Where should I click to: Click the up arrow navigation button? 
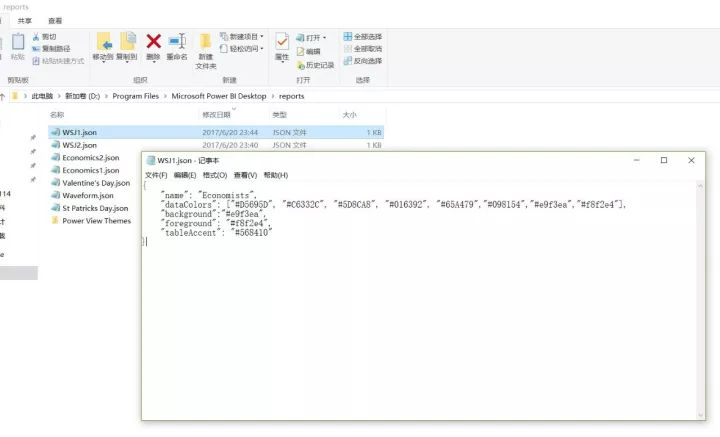tap(2, 96)
